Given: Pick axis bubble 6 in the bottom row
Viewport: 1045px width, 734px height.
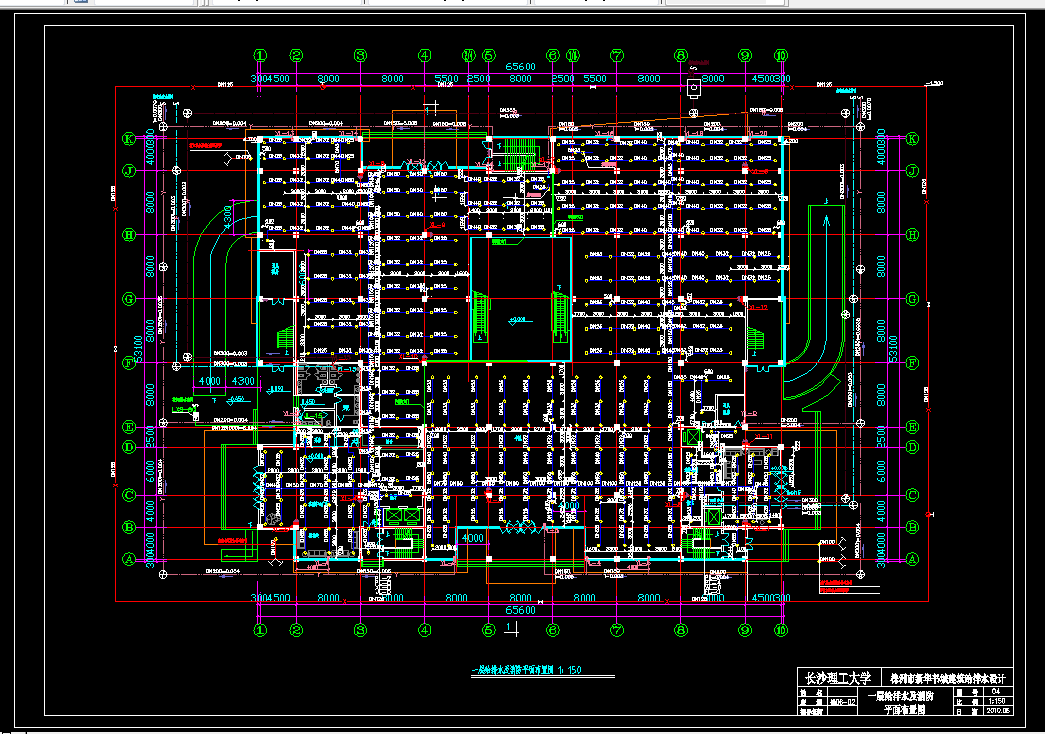Looking at the screenshot, I should click(x=553, y=630).
